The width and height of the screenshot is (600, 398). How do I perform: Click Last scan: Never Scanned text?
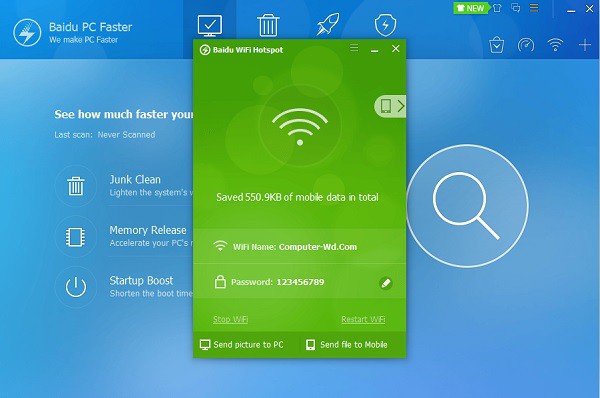[105, 135]
